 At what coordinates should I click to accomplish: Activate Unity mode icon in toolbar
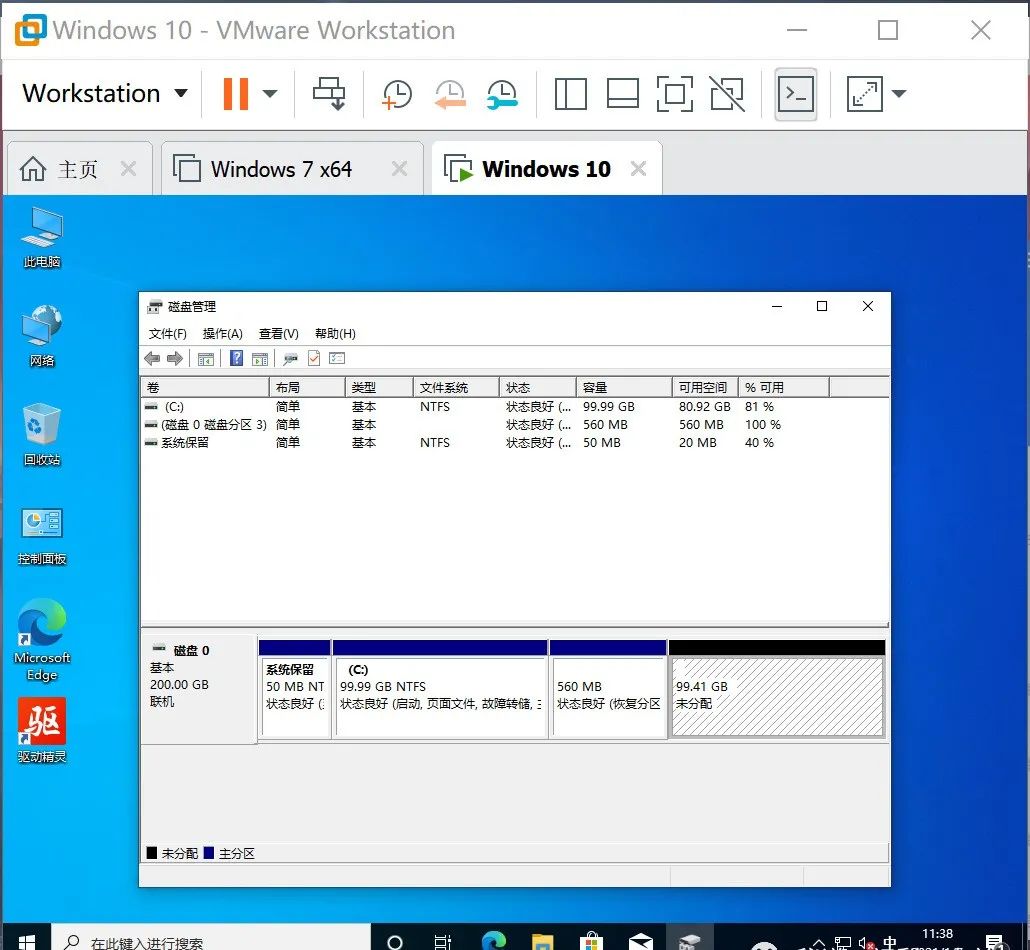click(727, 93)
